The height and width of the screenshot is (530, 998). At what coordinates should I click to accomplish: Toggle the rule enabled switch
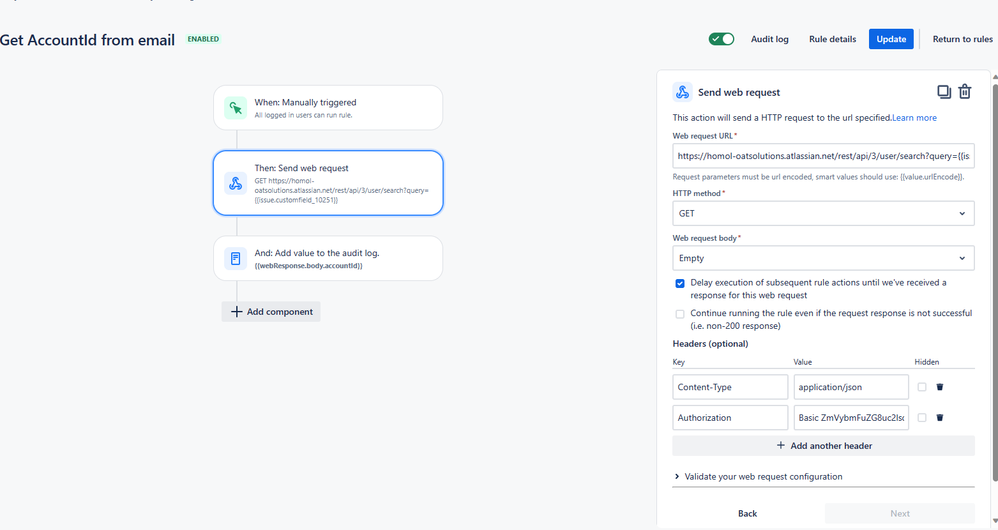(721, 39)
